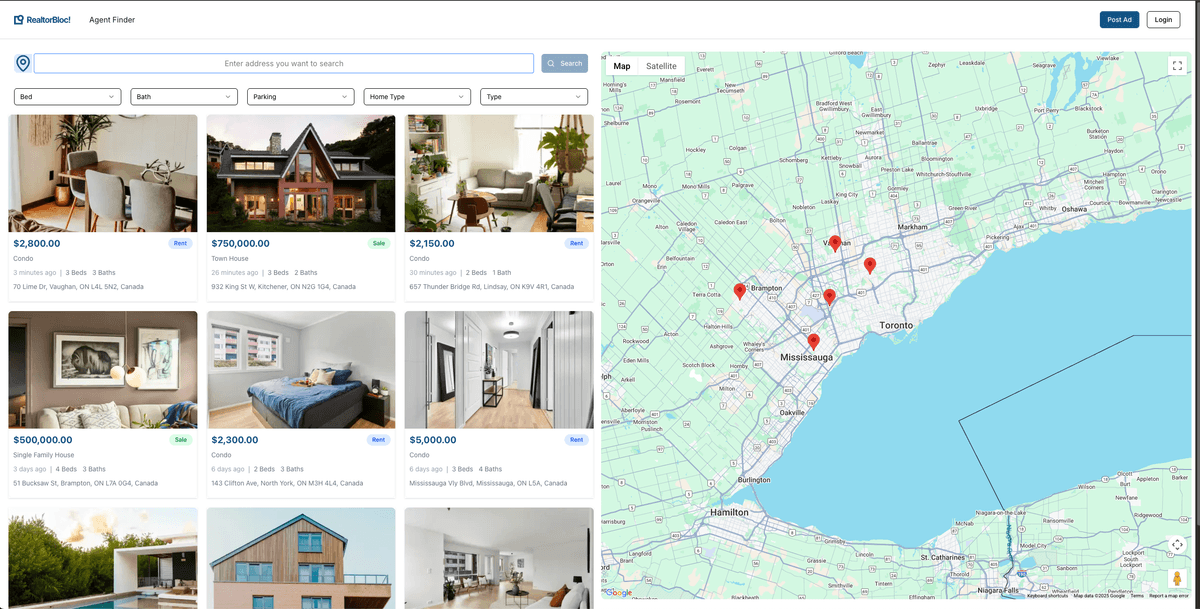1200x609 pixels.
Task: Click the $500,000.00 price text
Action: coord(43,440)
